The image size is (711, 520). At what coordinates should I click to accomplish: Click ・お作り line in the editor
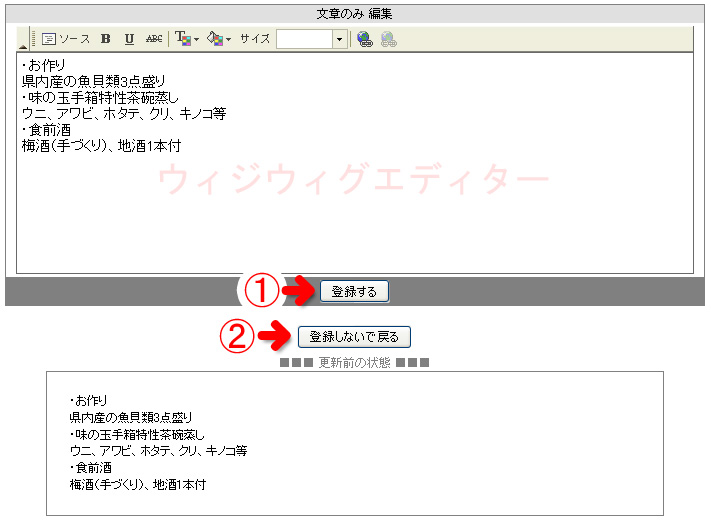44,65
